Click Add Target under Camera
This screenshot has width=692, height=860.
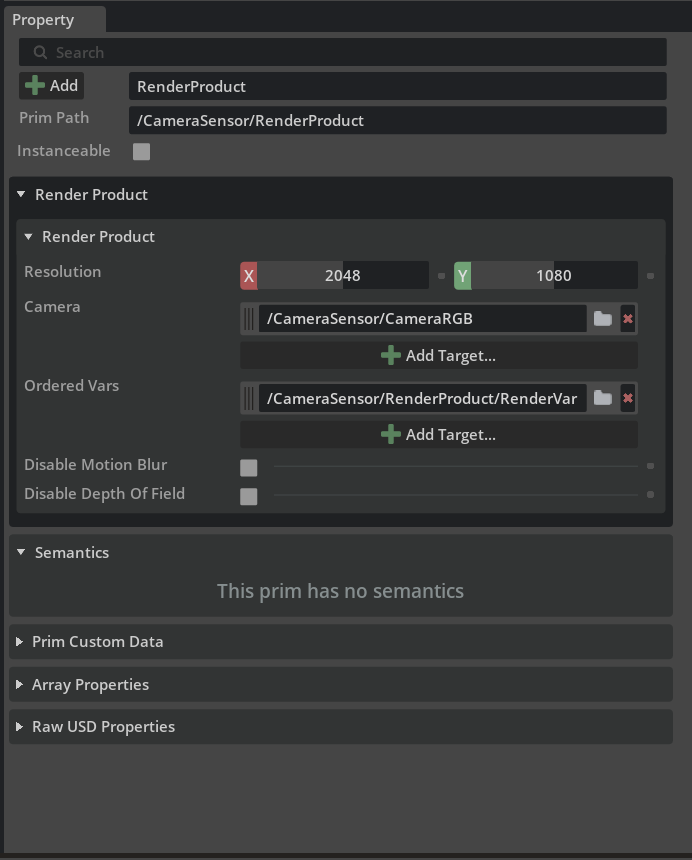point(439,355)
